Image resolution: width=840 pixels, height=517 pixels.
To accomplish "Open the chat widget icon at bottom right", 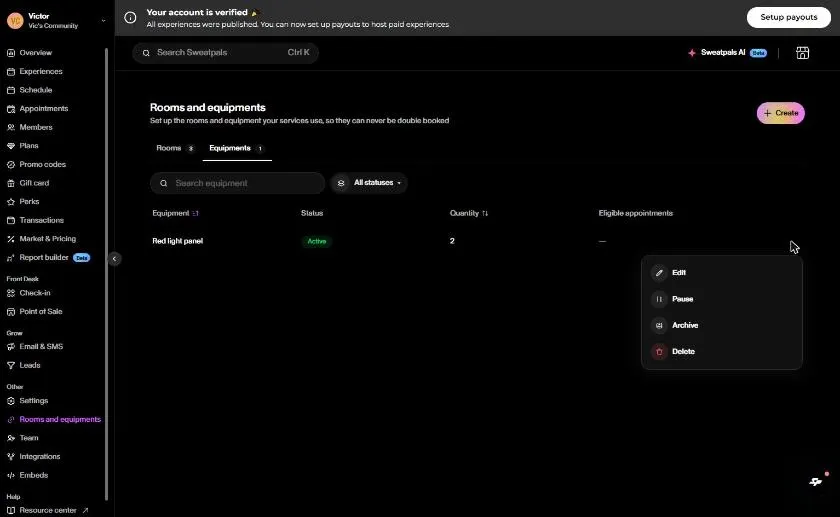I will point(816,482).
